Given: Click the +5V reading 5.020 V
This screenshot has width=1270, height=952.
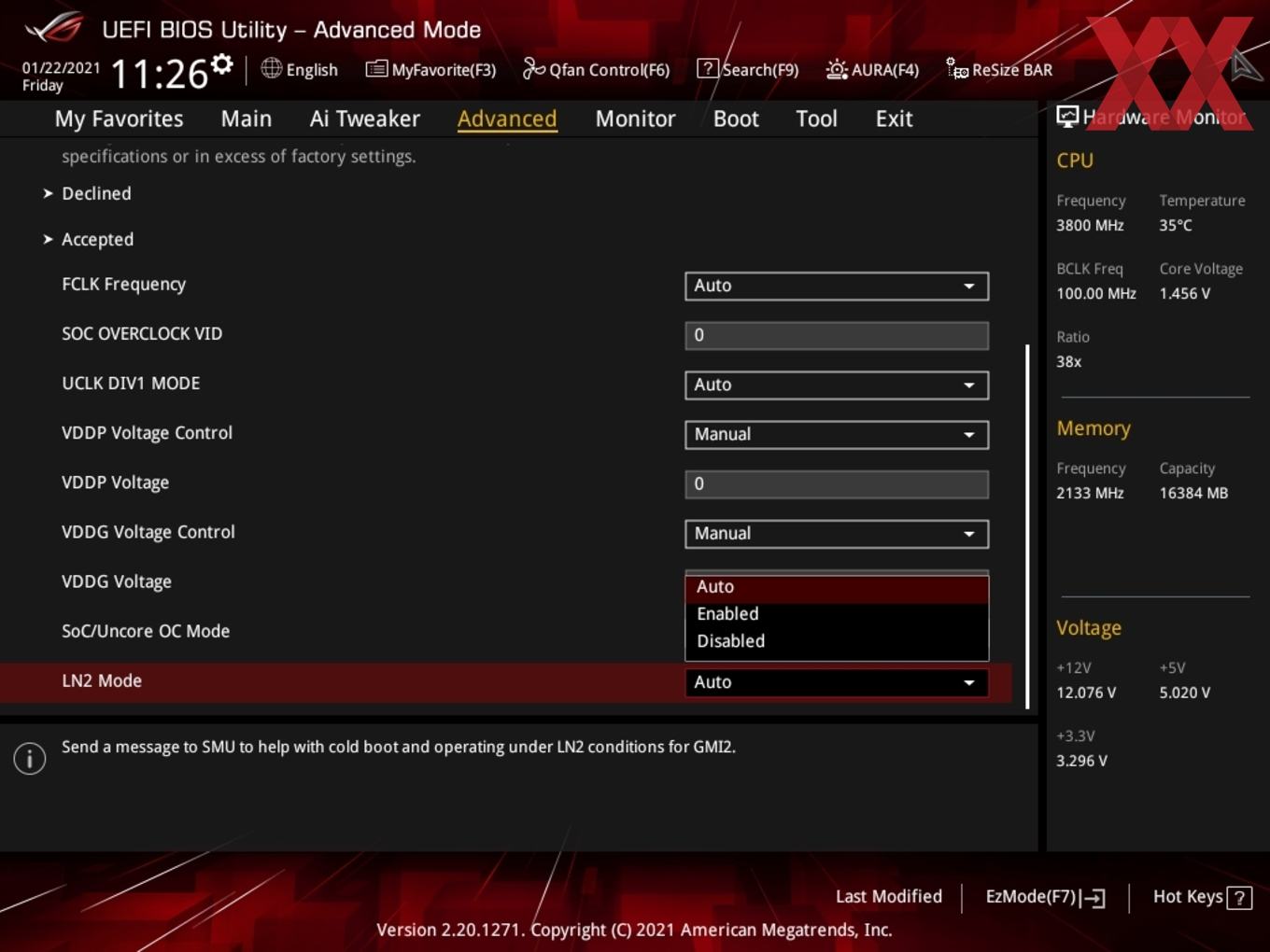Looking at the screenshot, I should (x=1185, y=693).
